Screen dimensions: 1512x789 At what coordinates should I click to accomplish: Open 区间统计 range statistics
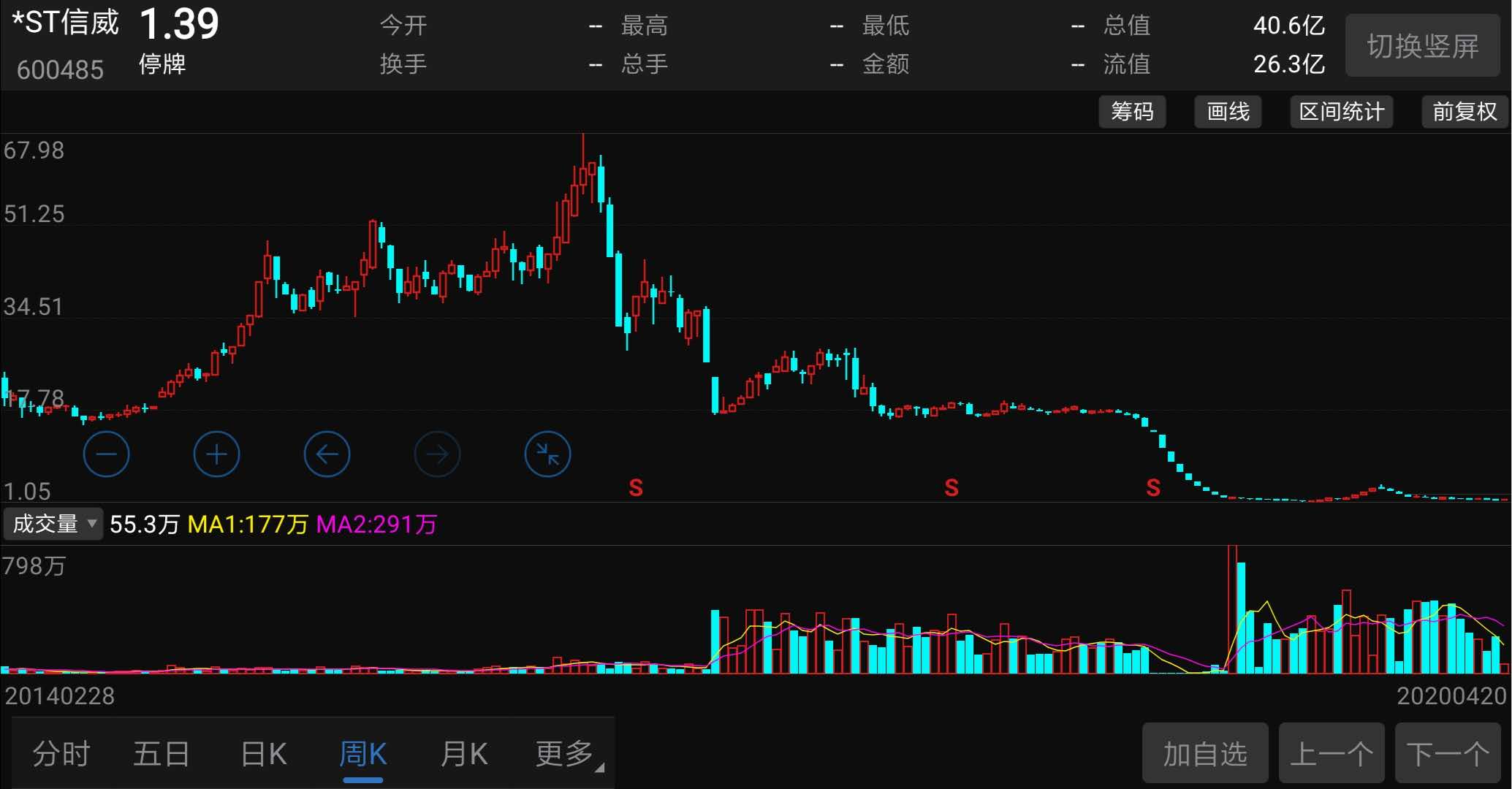pos(1342,112)
